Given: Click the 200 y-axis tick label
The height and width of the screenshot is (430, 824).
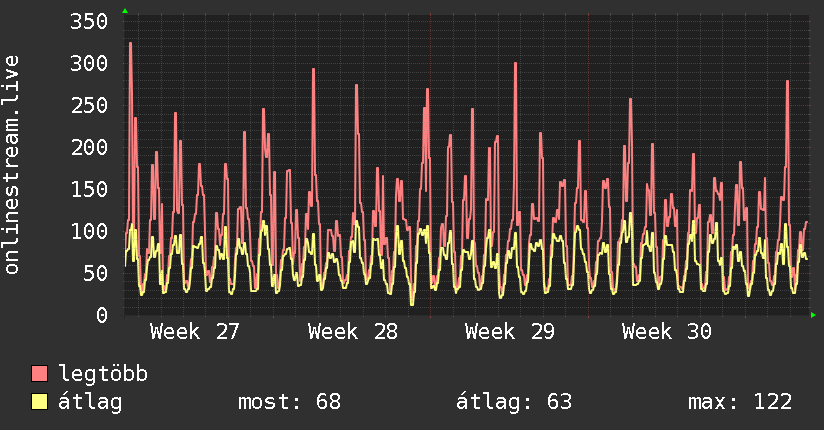Looking at the screenshot, I should tap(89, 148).
